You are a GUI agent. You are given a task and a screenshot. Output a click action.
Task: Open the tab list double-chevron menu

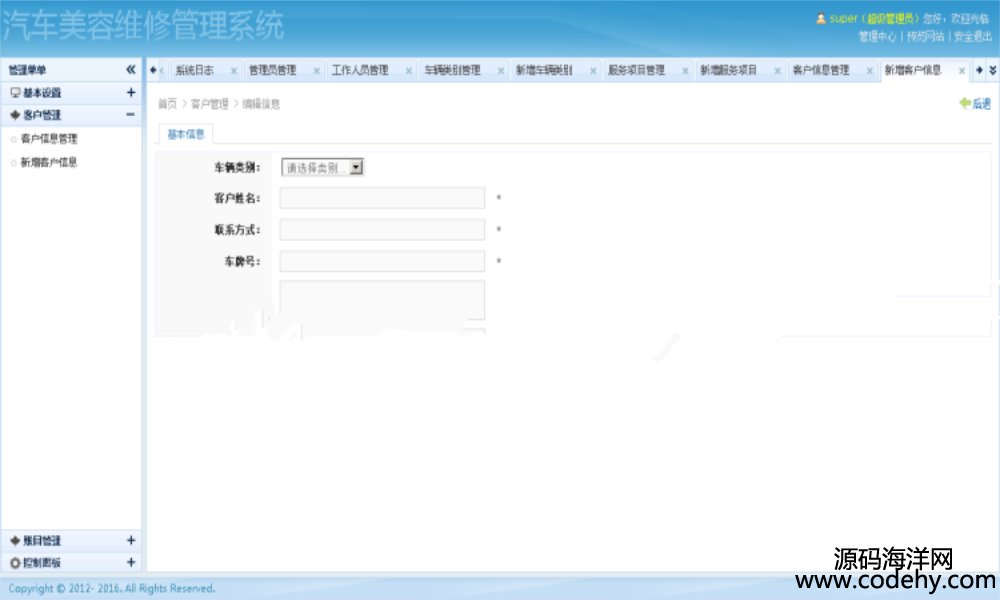pyautogui.click(x=992, y=70)
